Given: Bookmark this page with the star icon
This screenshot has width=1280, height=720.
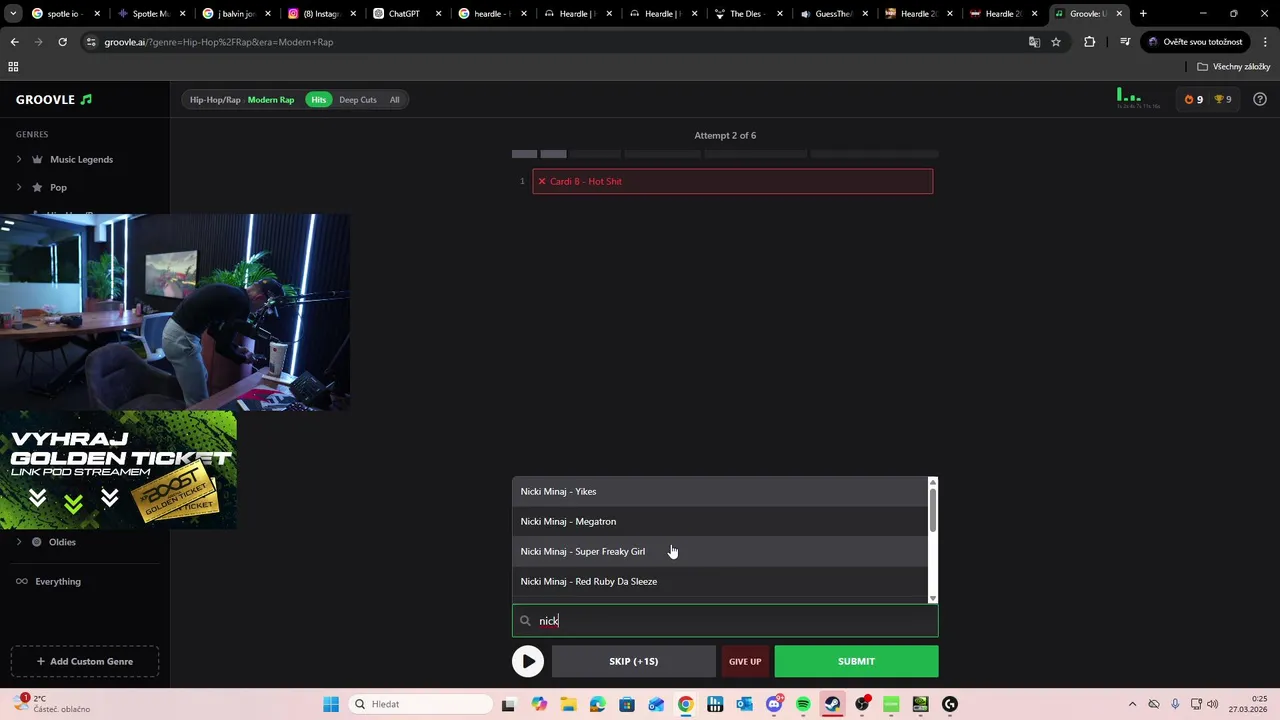Looking at the screenshot, I should (x=1056, y=42).
